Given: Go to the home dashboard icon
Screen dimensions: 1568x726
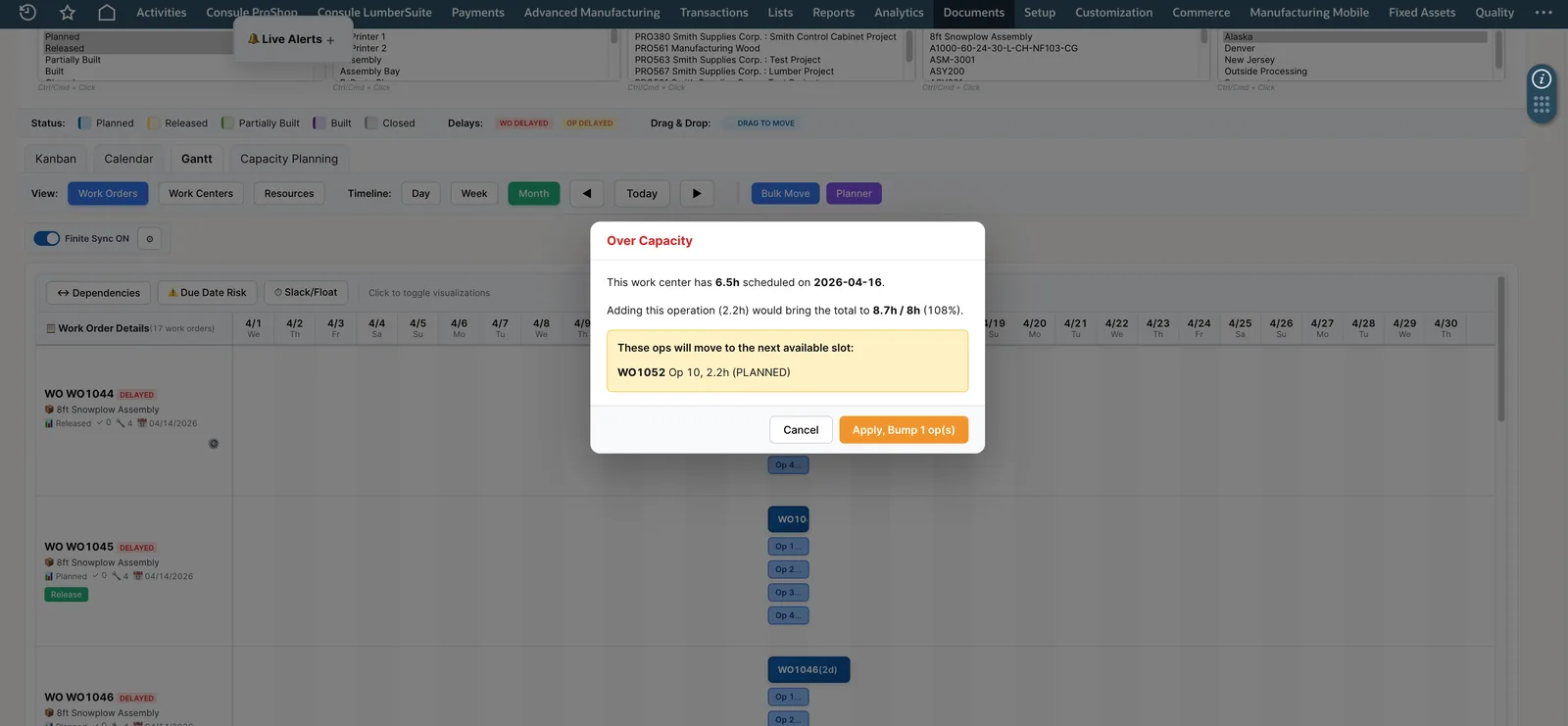Looking at the screenshot, I should tap(107, 12).
